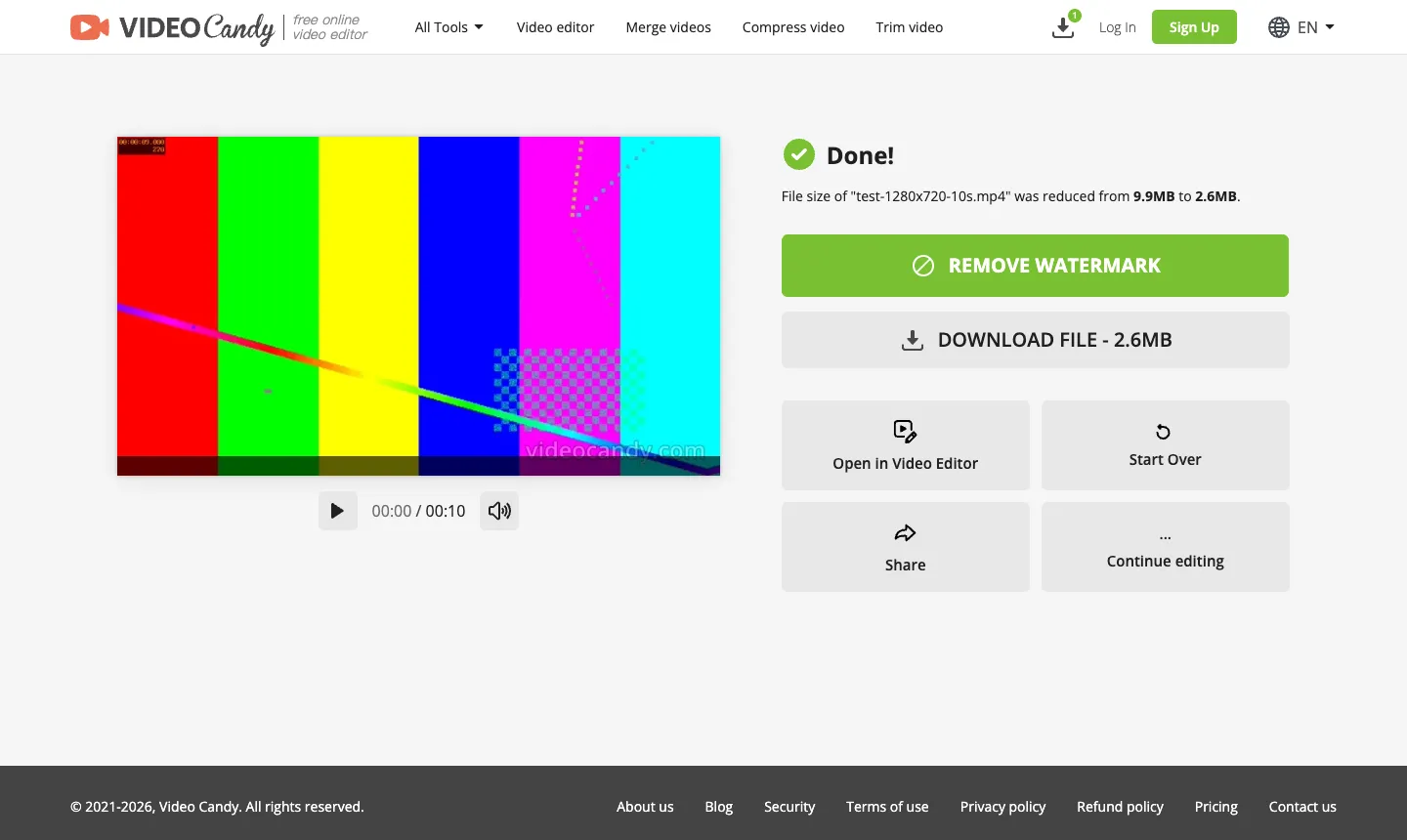The height and width of the screenshot is (840, 1407).
Task: Click the globe language icon
Action: click(x=1278, y=27)
